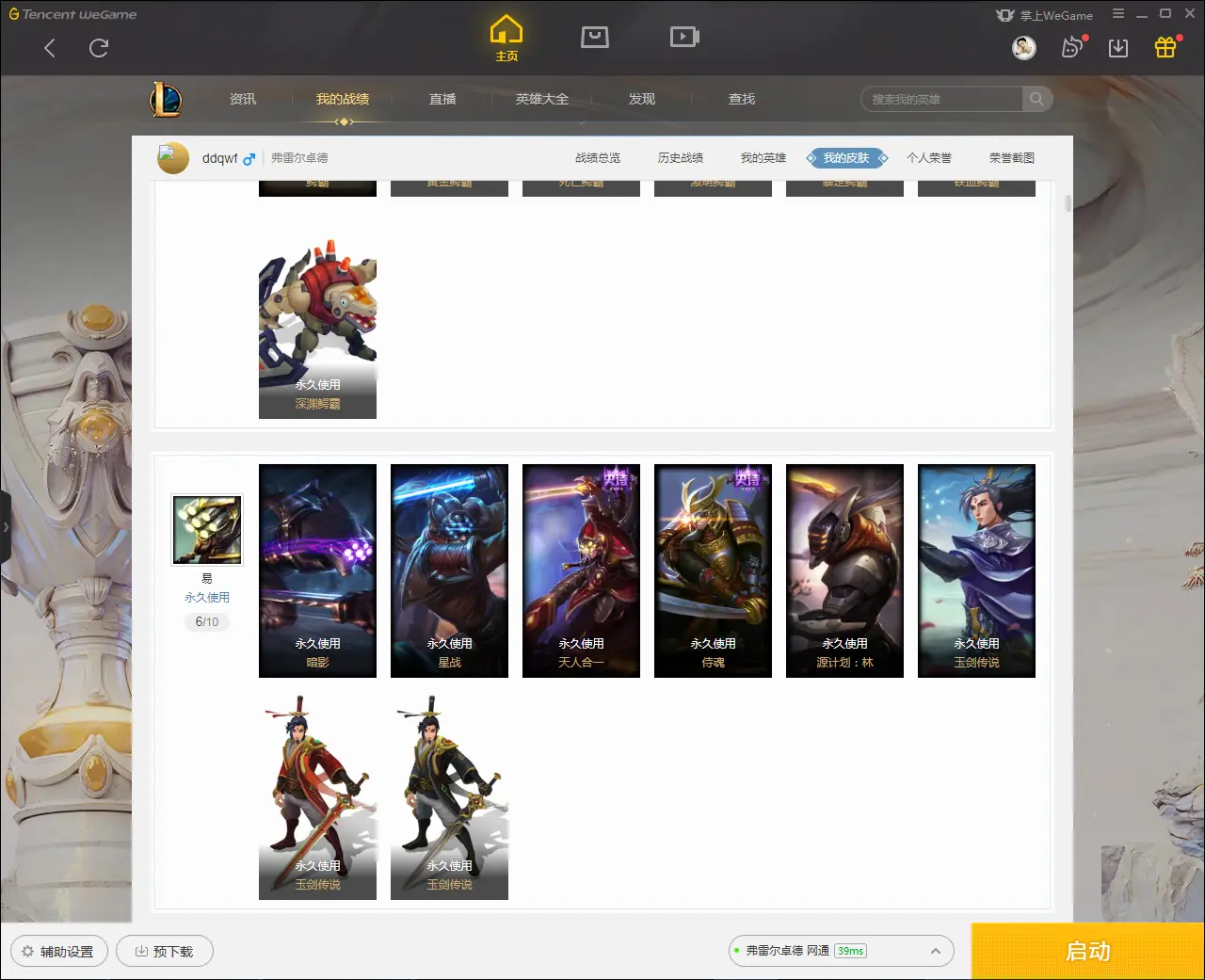Click the 6/10 skin count badge

click(207, 621)
